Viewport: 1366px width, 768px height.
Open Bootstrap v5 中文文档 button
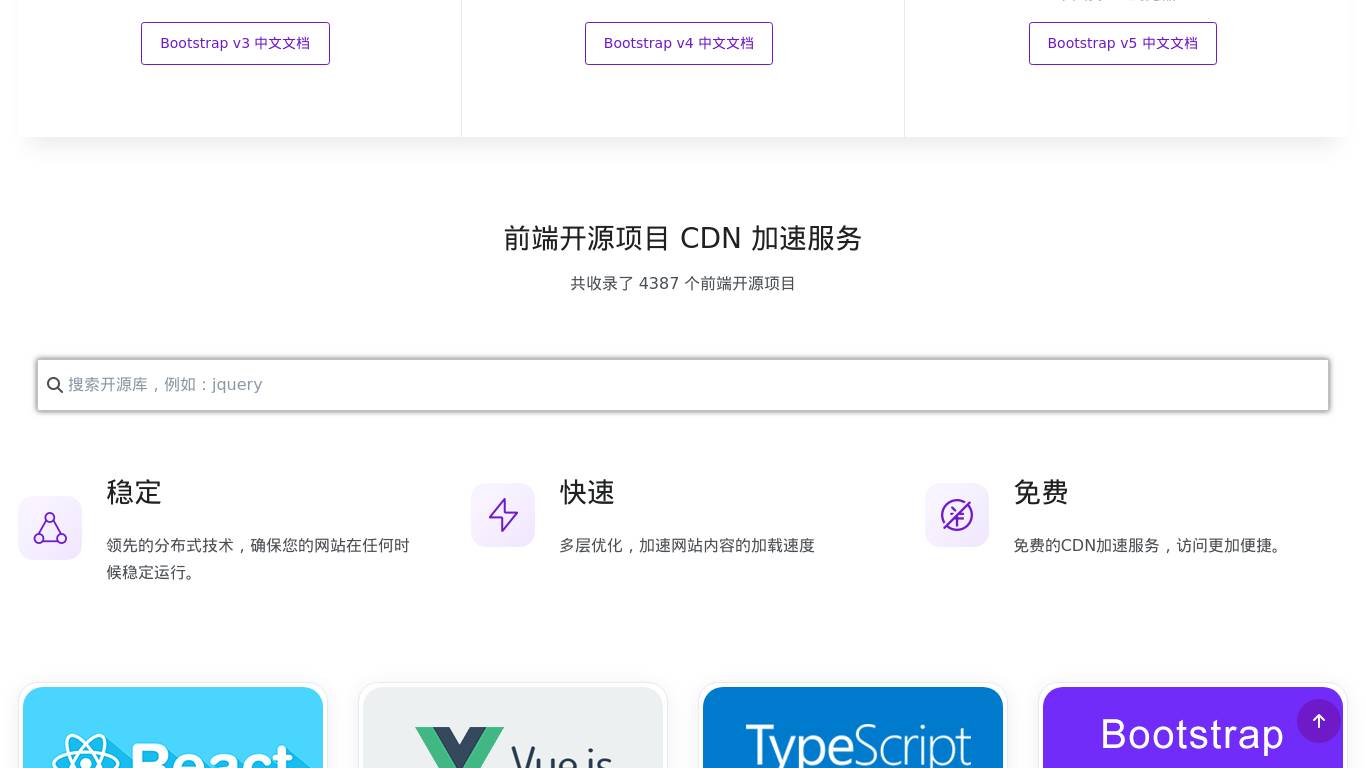click(1123, 43)
